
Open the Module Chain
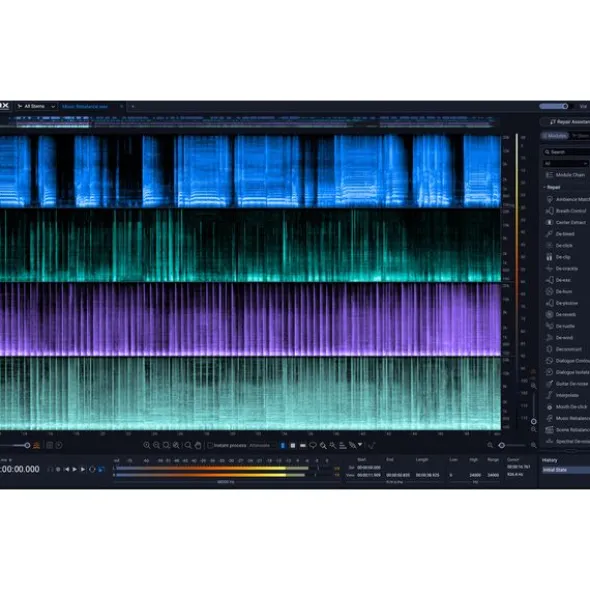coord(567,175)
